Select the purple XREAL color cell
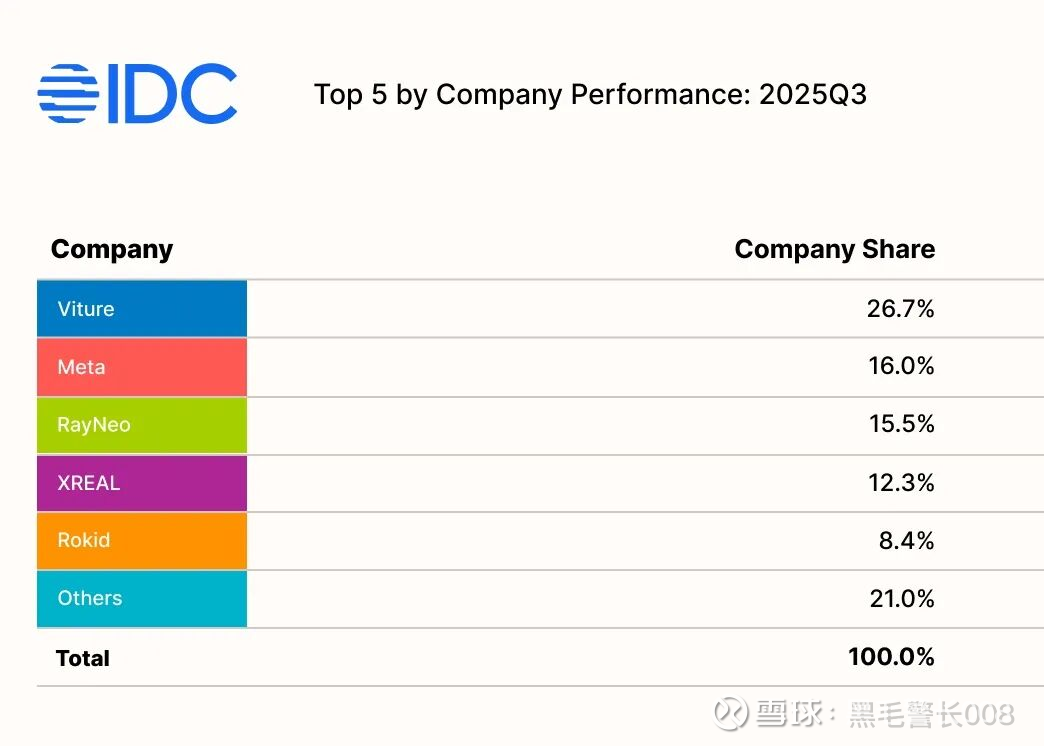Screen dimensions: 1044x746 tap(142, 483)
